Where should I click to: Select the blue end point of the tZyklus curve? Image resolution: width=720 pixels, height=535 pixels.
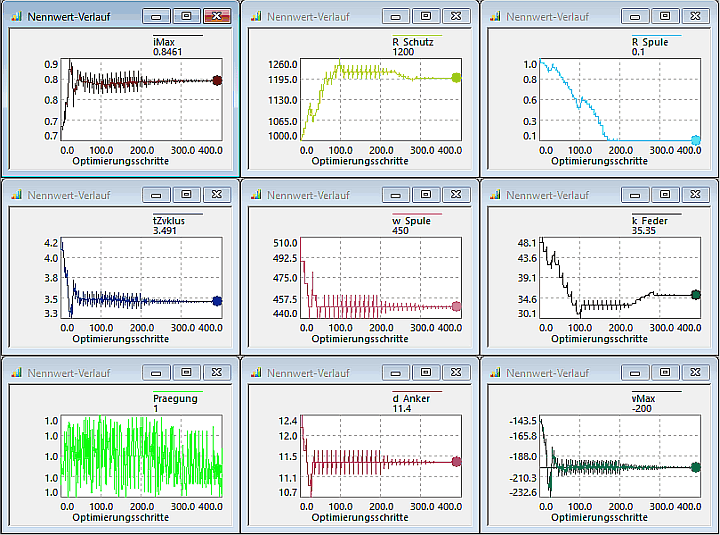(x=217, y=301)
